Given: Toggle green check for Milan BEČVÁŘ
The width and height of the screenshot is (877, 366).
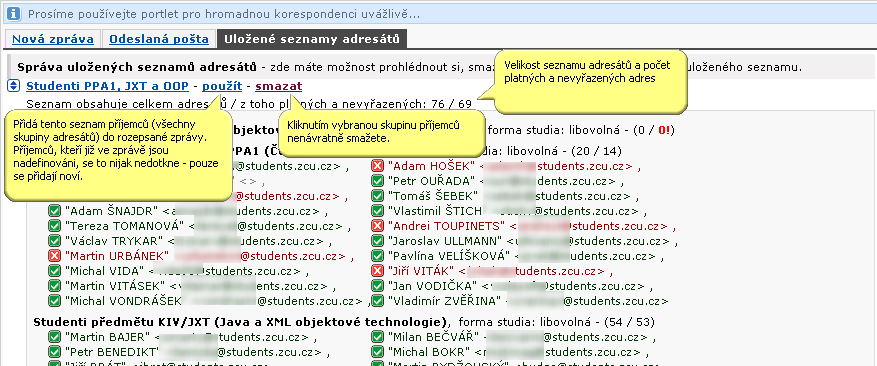Looking at the screenshot, I should coord(378,337).
